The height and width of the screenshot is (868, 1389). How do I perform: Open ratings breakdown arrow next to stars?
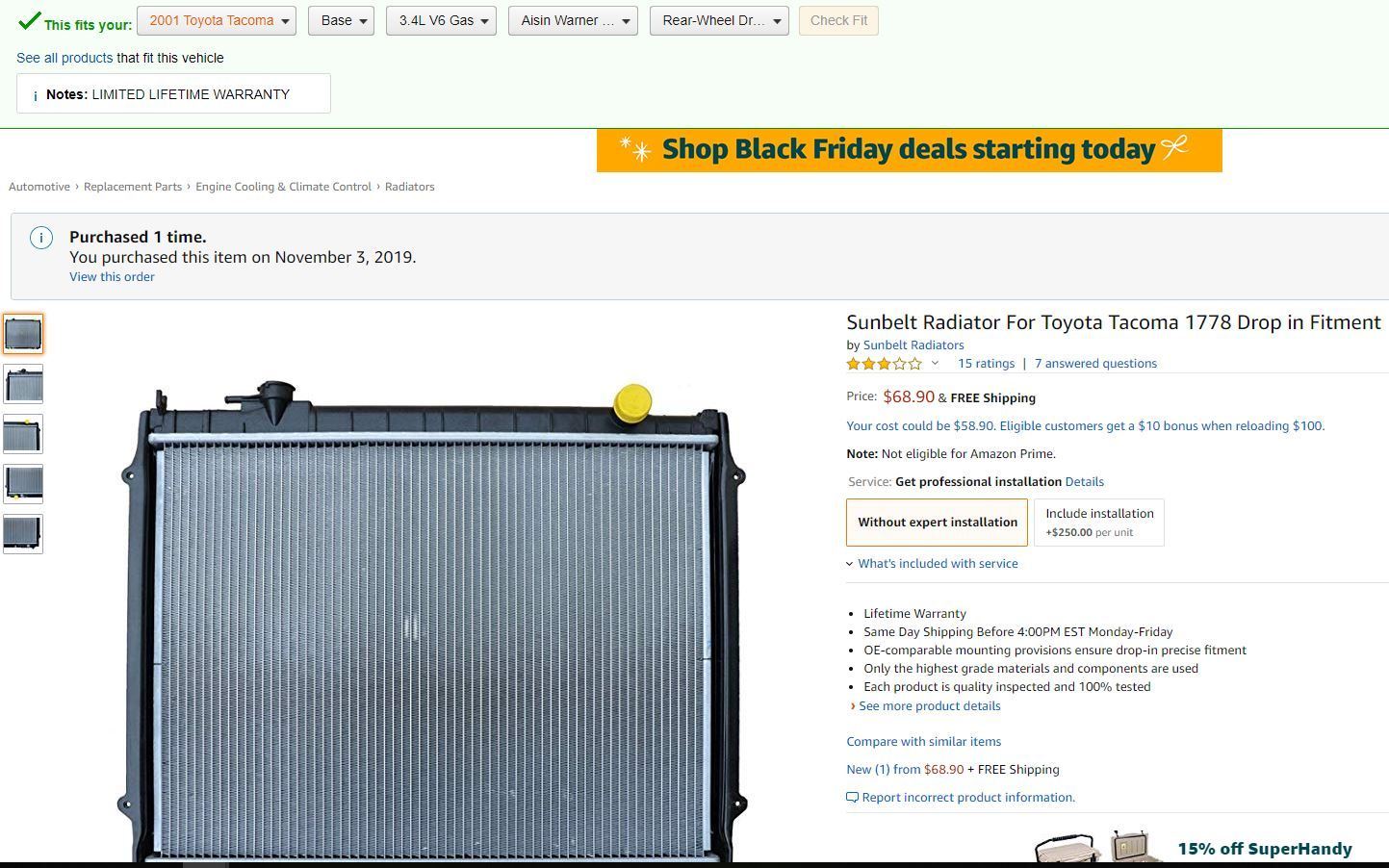coord(935,364)
